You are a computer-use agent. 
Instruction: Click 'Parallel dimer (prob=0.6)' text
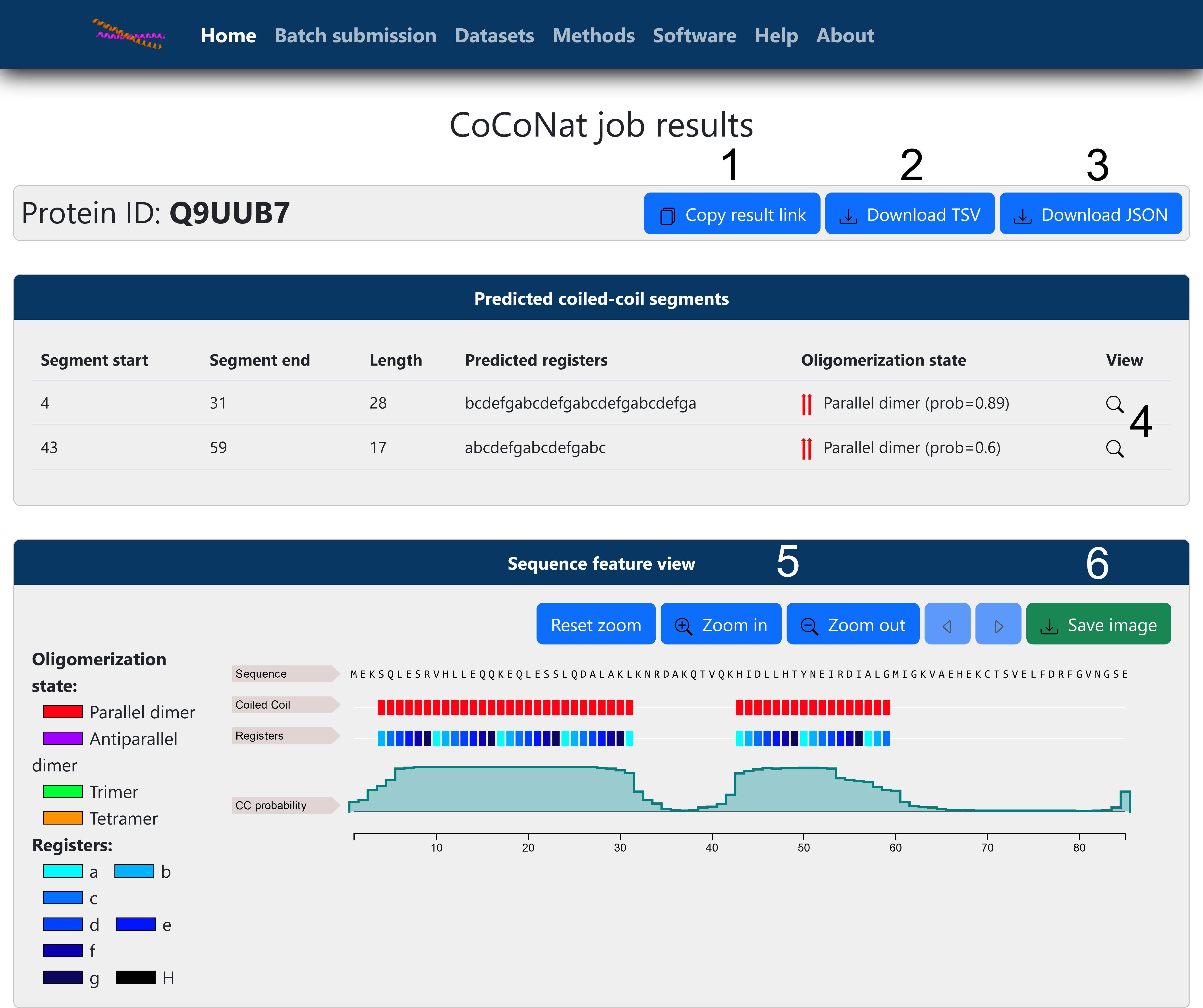[912, 447]
